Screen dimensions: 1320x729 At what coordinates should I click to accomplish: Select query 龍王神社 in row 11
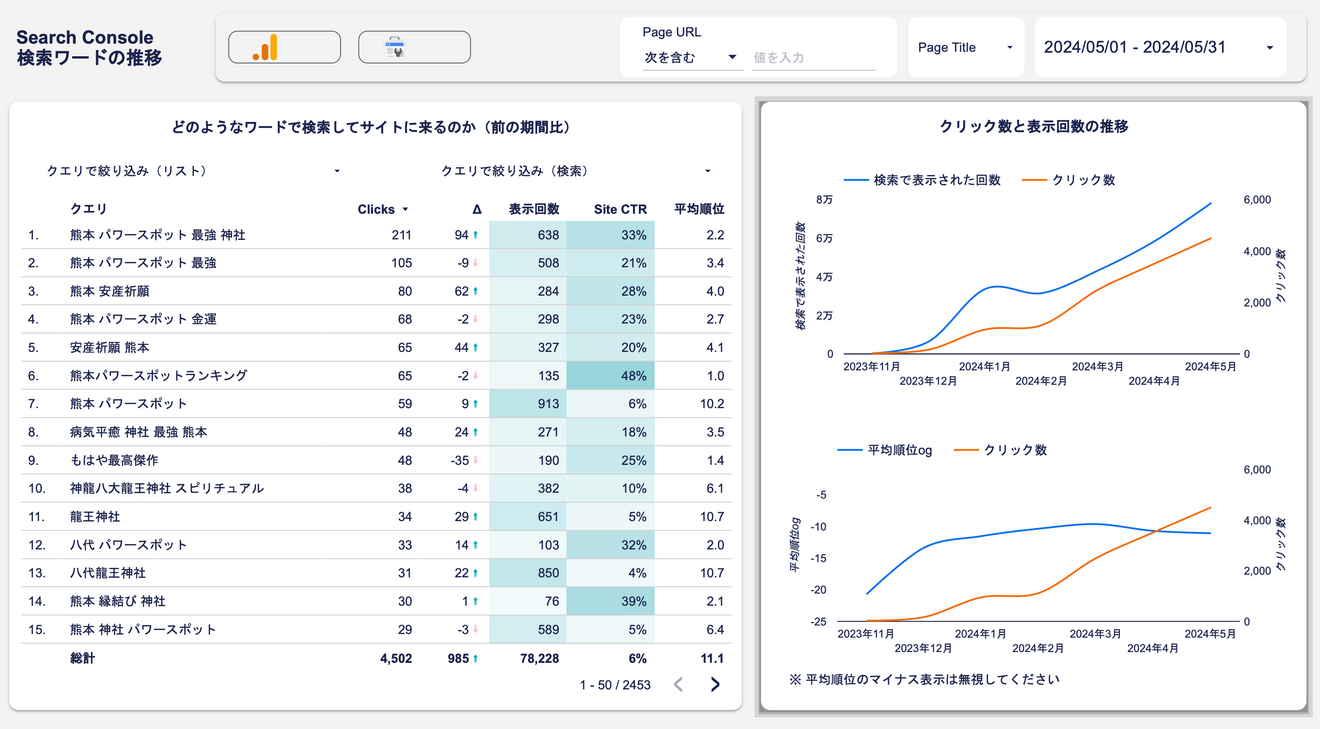pos(95,516)
